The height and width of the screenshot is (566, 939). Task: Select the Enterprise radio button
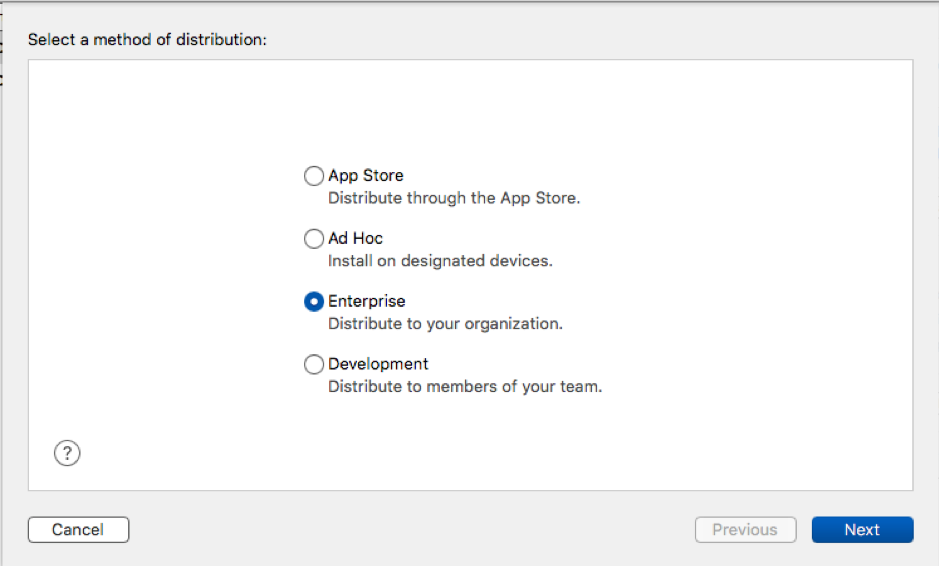pos(314,301)
